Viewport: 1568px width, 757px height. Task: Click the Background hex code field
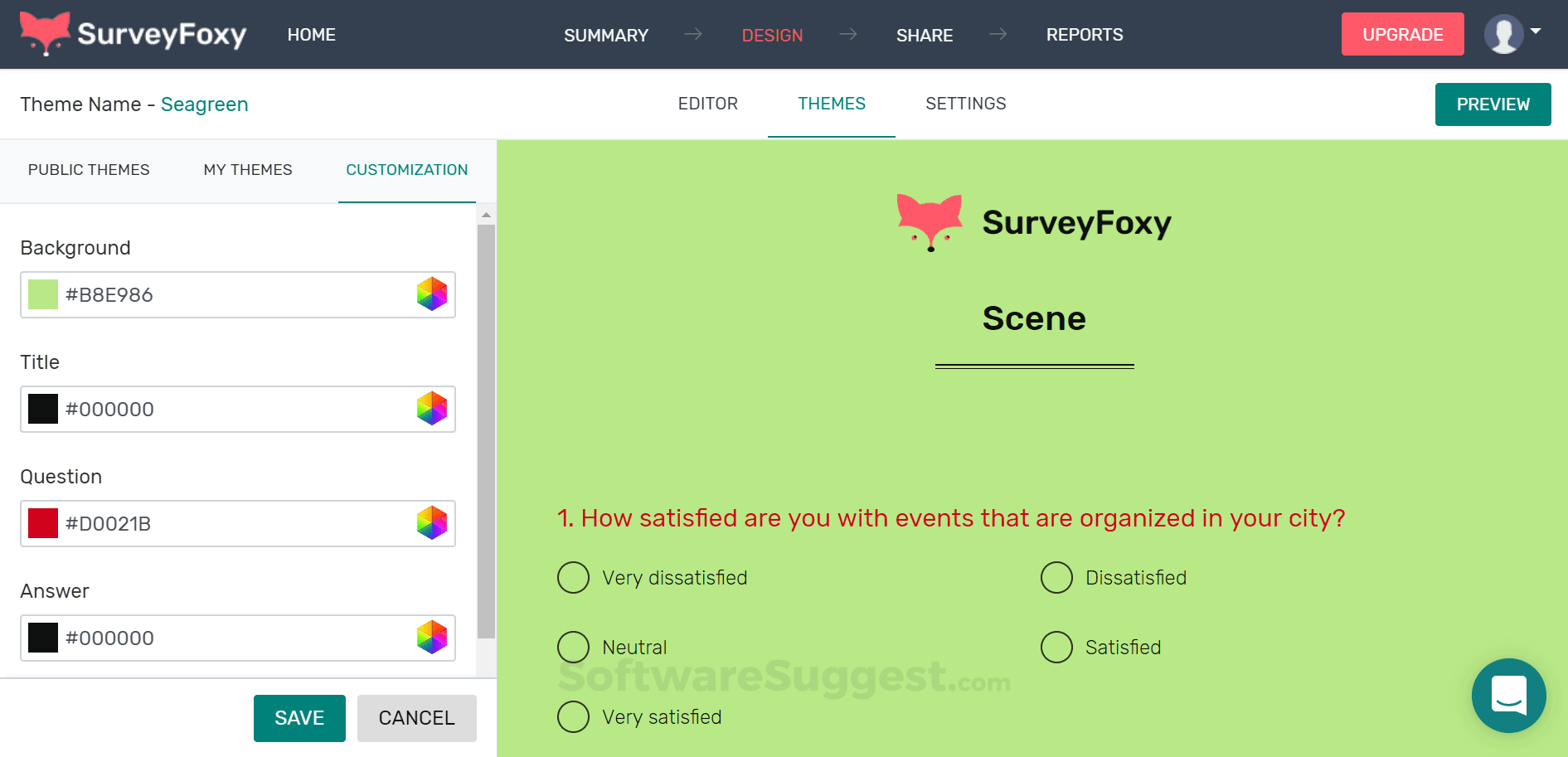(232, 294)
